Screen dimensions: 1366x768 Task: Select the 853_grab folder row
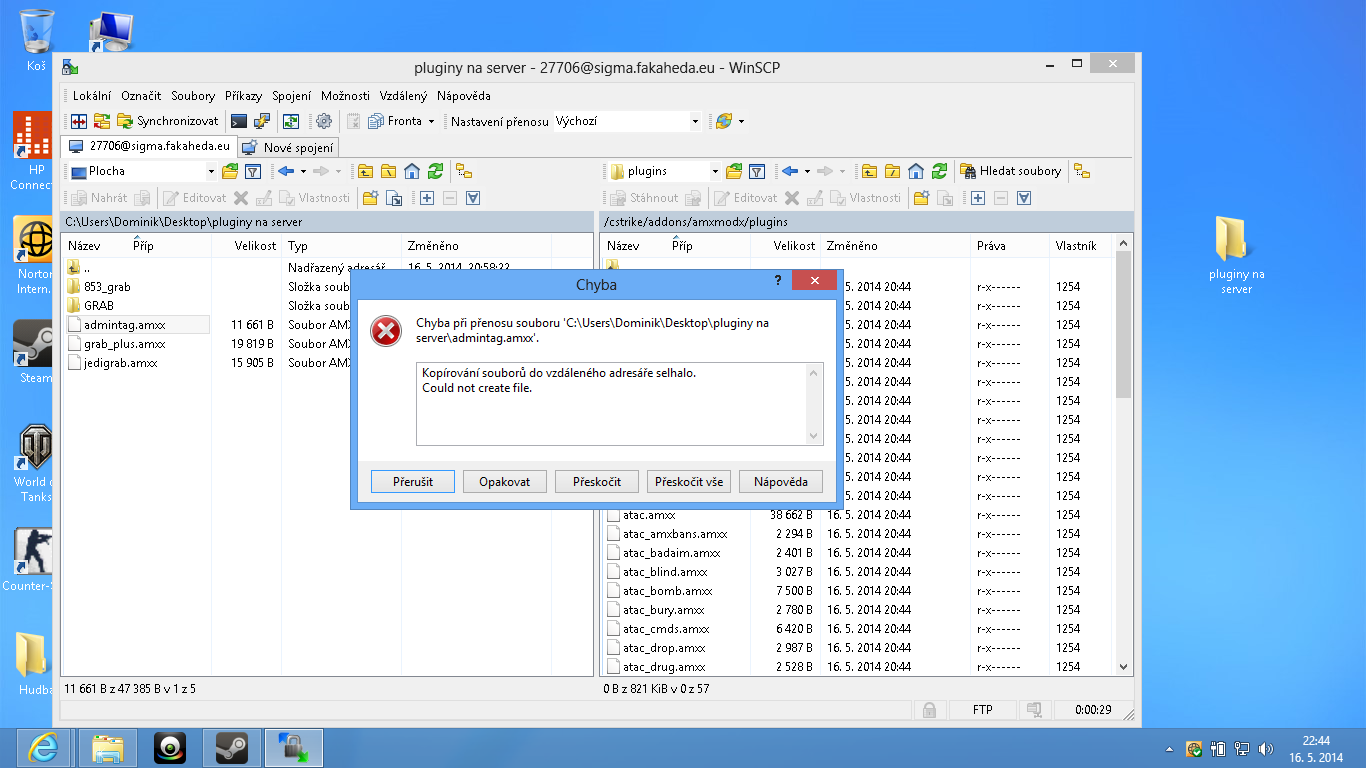click(x=107, y=287)
